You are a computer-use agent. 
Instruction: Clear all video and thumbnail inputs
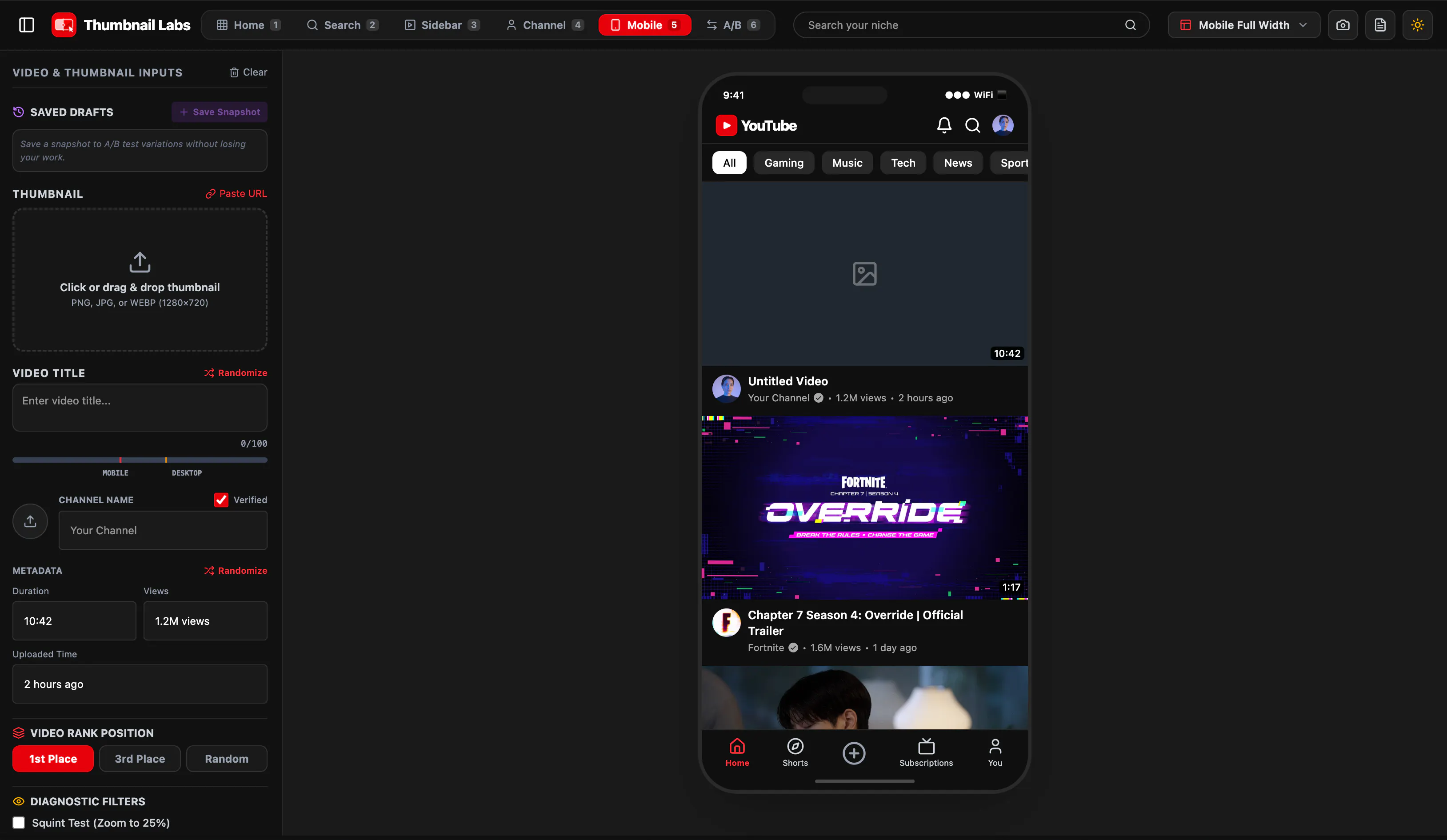coord(248,72)
